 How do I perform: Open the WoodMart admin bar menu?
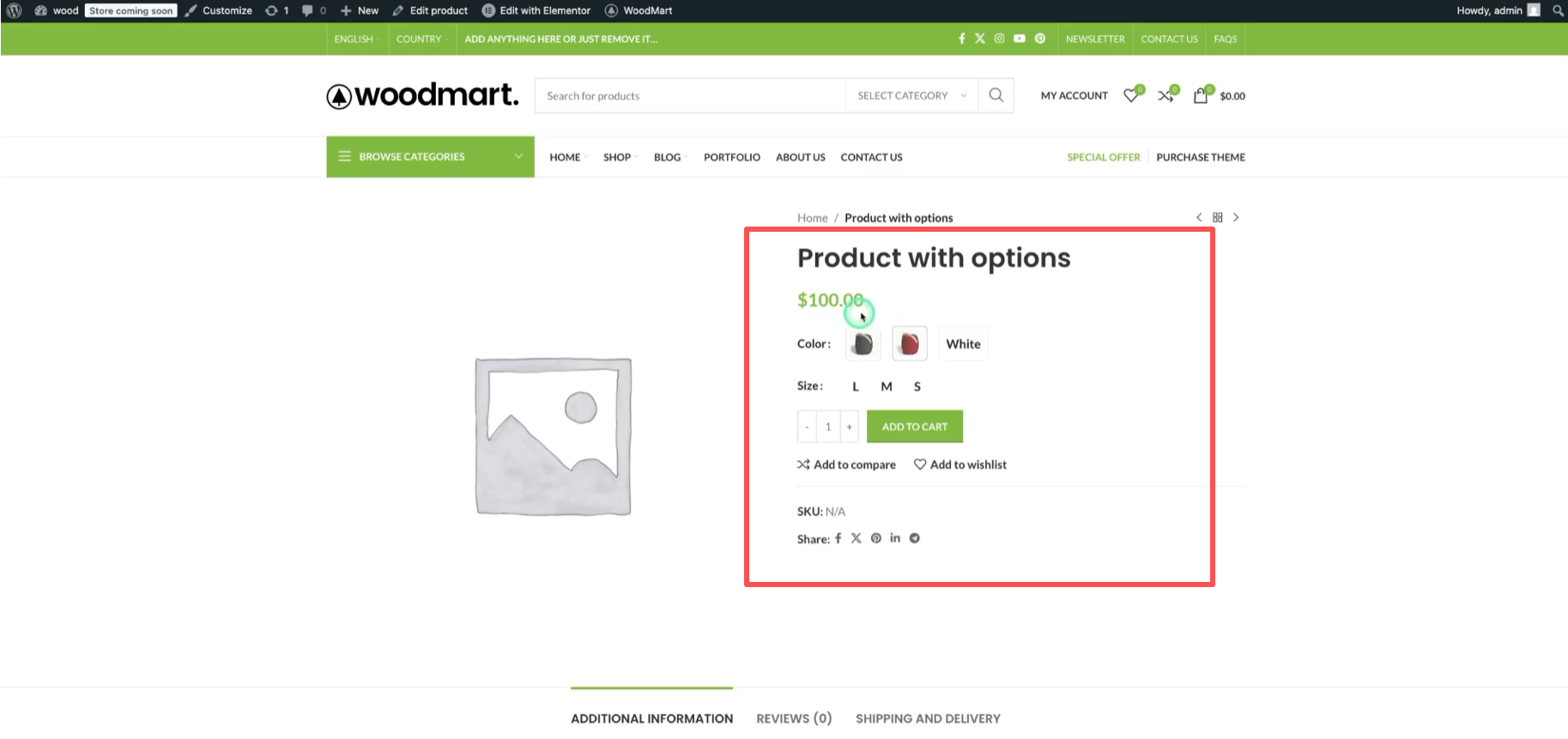(639, 10)
